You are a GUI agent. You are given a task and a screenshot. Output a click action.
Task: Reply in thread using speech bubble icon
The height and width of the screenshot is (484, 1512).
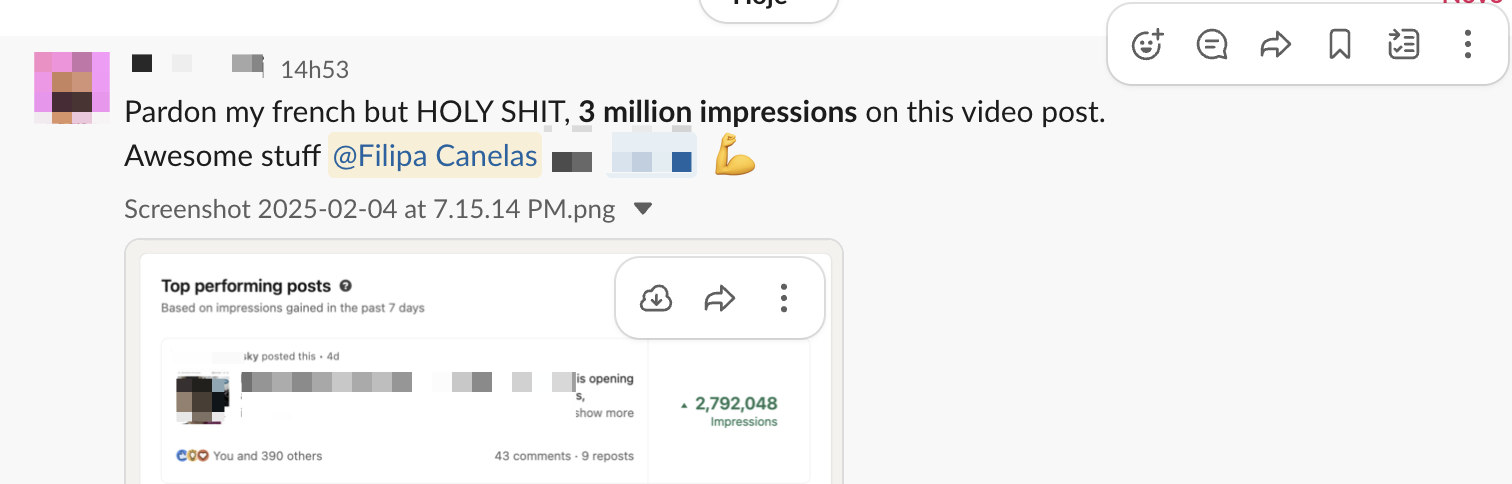1212,45
